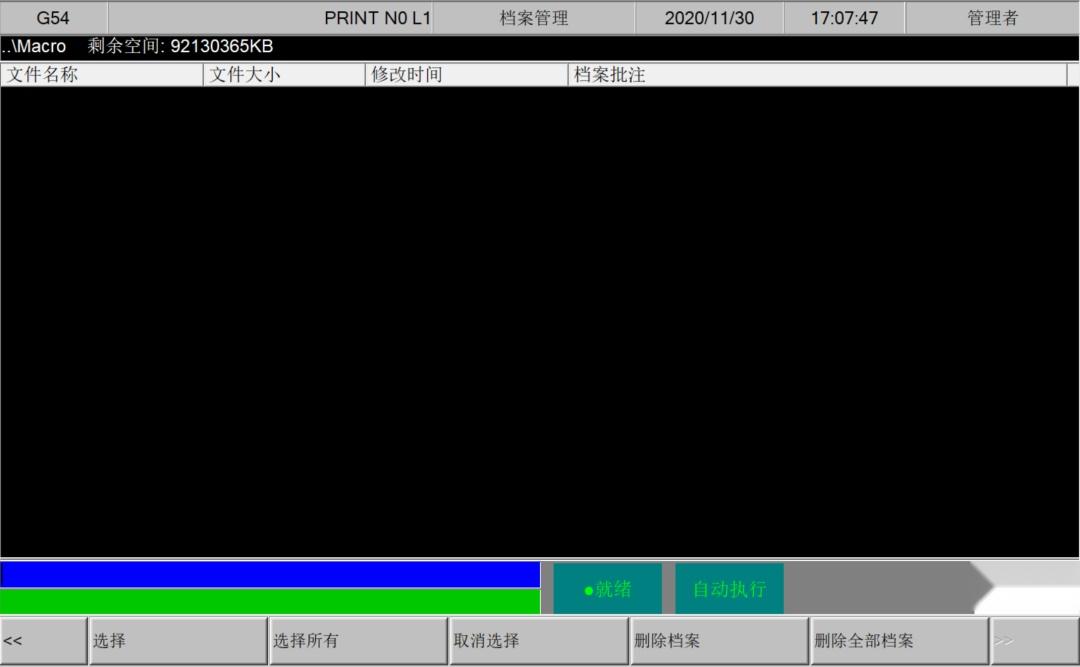
Task: Sort by 文件名称 column header
Action: click(102, 74)
